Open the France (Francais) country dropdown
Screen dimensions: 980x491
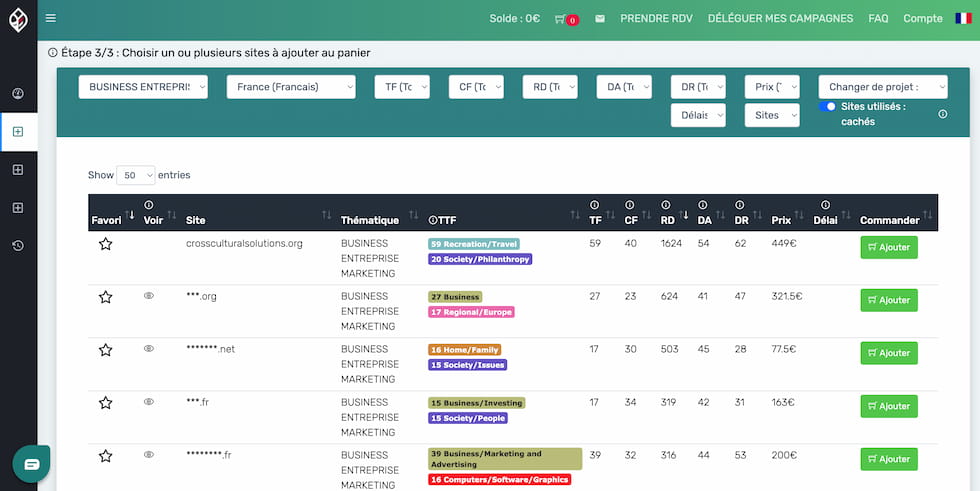coord(291,87)
